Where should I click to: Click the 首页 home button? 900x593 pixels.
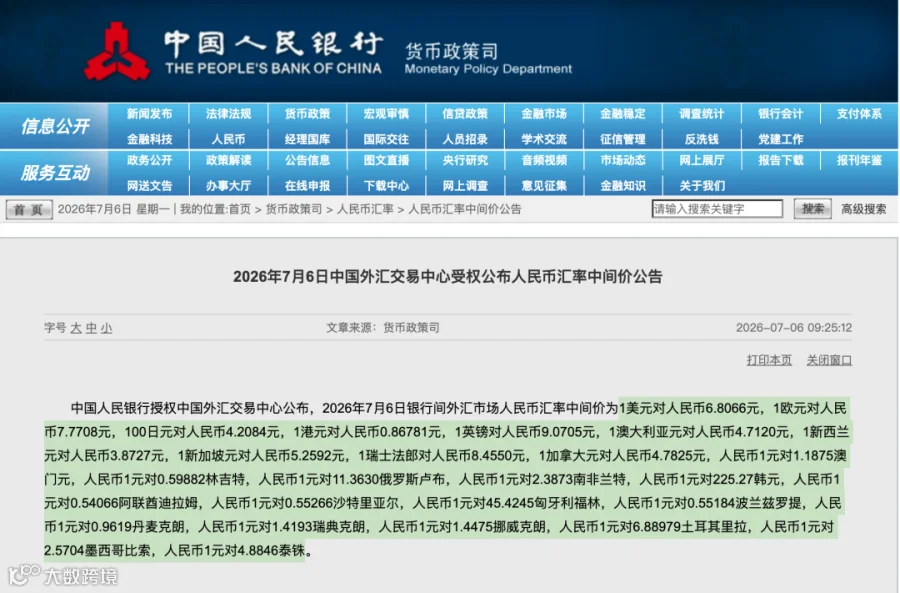(29, 210)
